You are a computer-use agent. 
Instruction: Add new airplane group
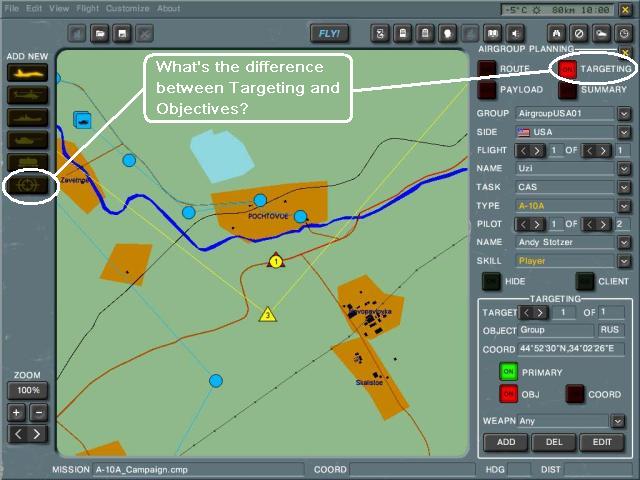click(x=27, y=73)
